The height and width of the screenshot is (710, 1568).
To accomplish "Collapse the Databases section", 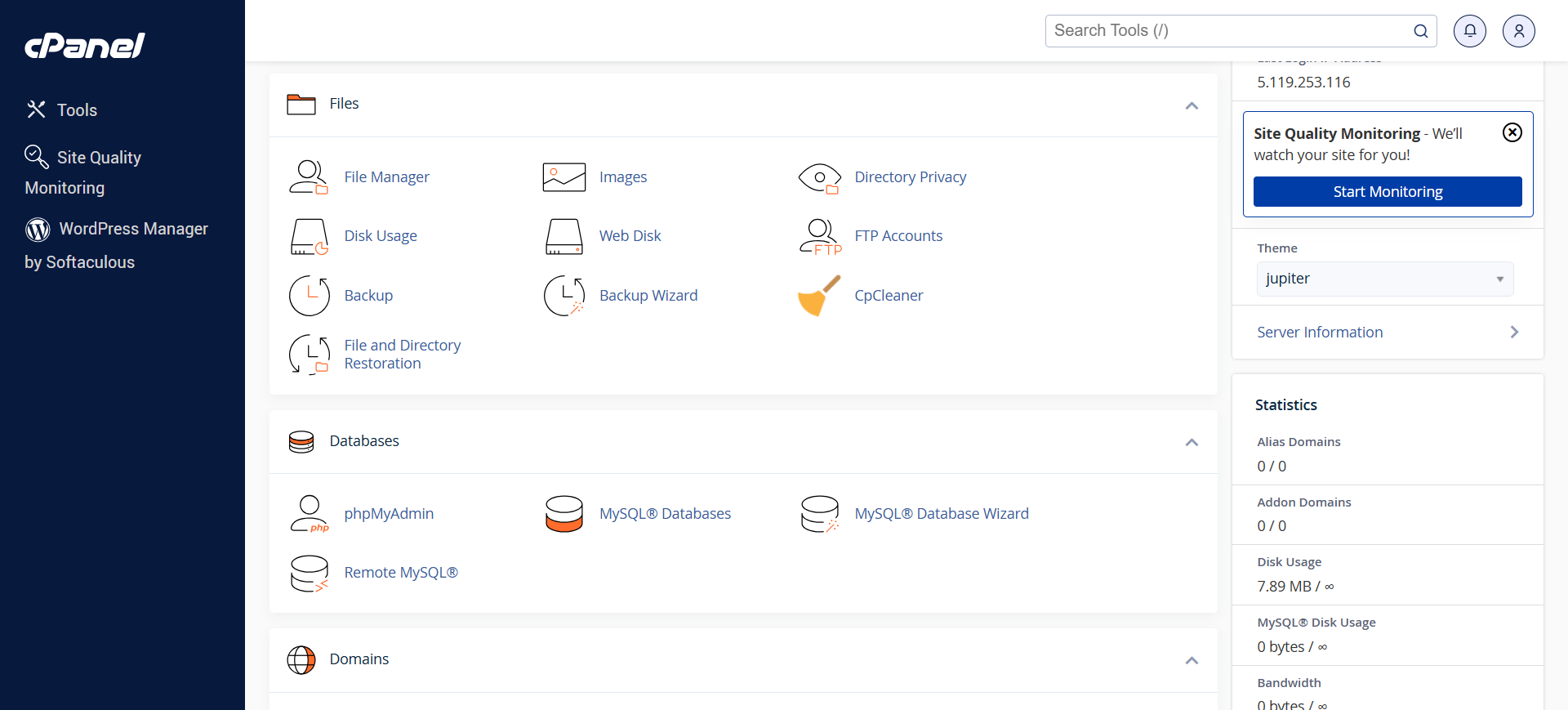I will click(1192, 442).
